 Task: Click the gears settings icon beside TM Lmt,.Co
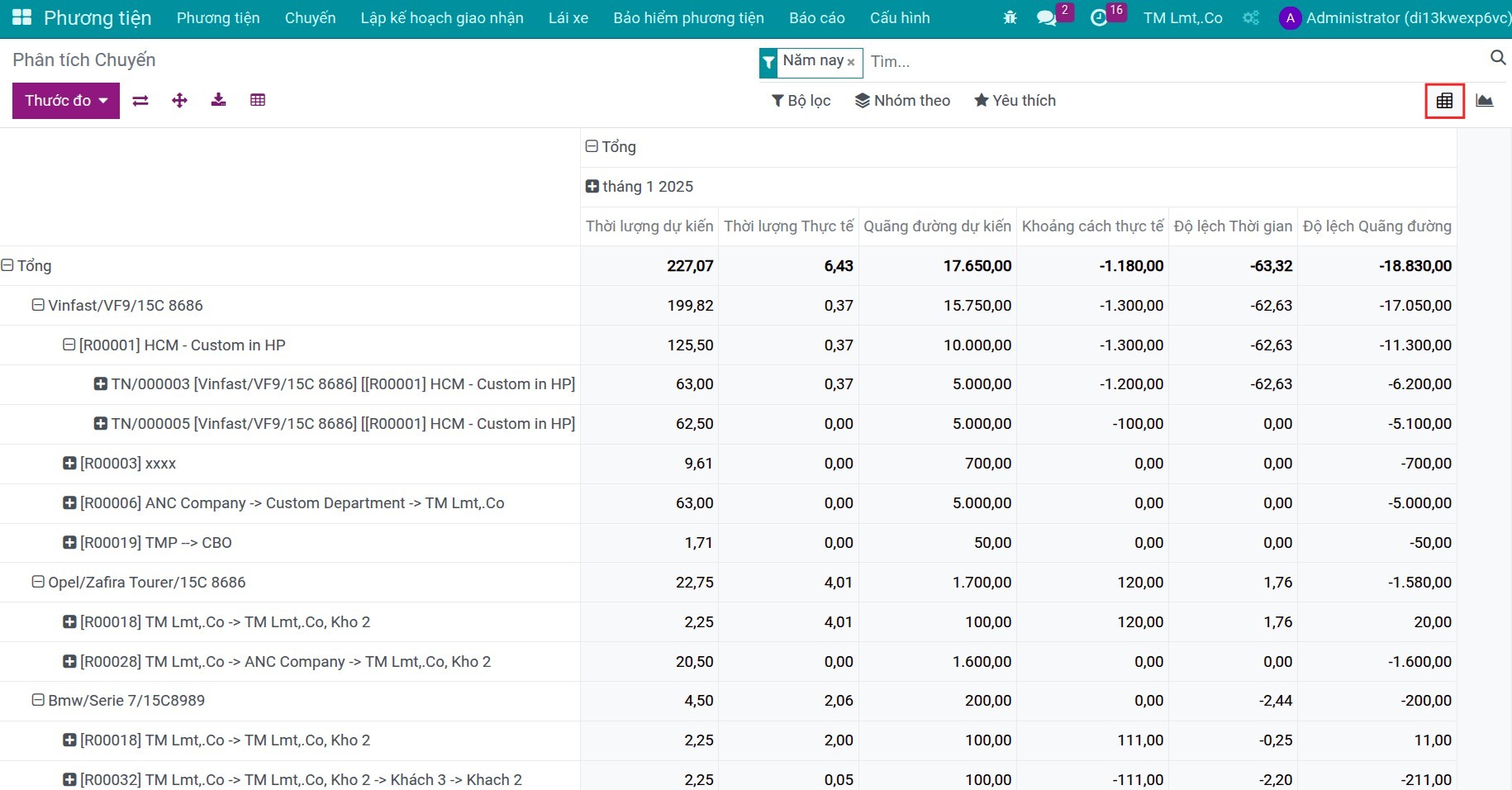pos(1251,17)
